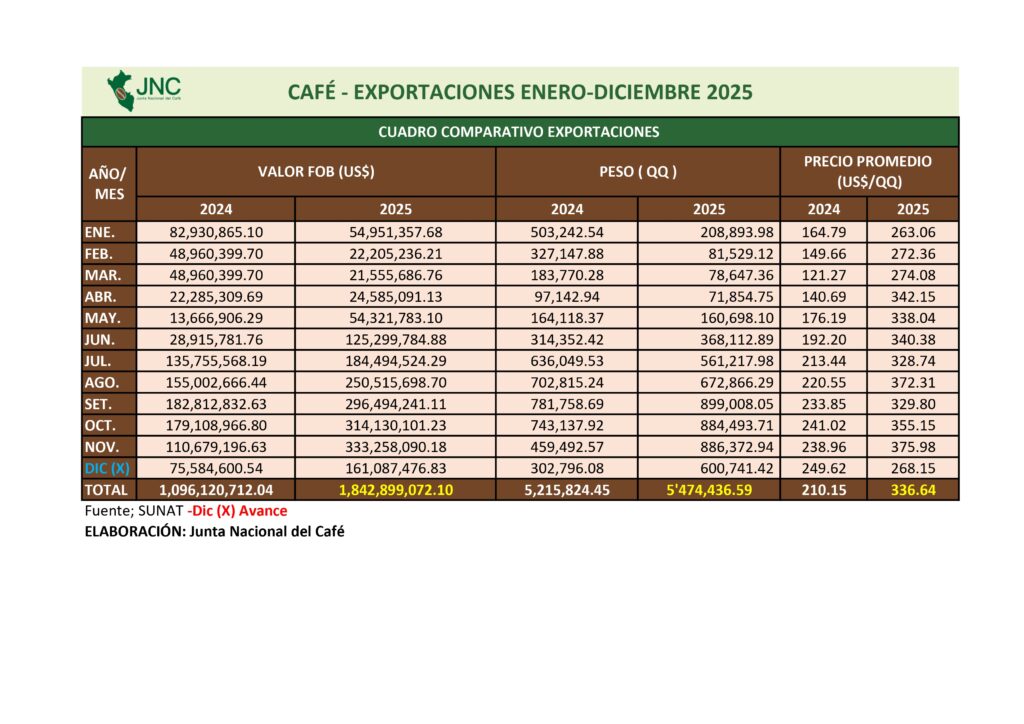Click the yellow total value 1,842,899,072.10
The width and height of the screenshot is (1024, 724).
(x=396, y=490)
